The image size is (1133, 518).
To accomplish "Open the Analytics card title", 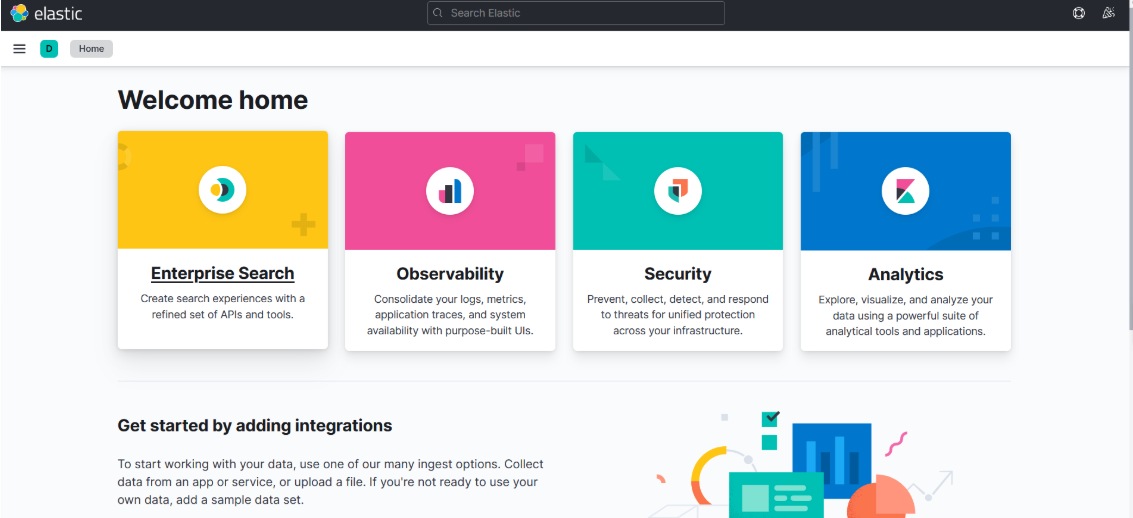I will (905, 275).
